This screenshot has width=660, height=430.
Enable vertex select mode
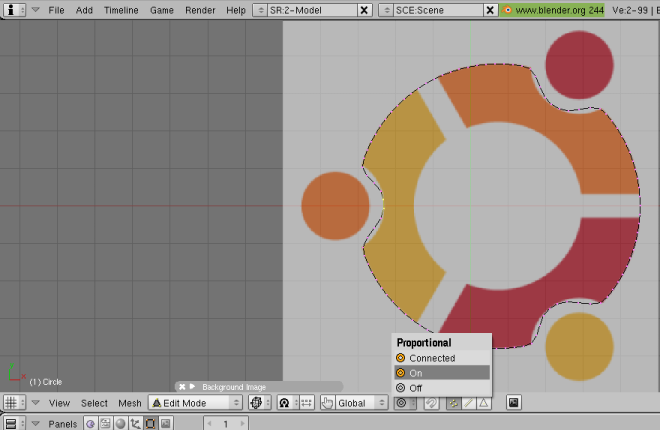pyautogui.click(x=453, y=403)
